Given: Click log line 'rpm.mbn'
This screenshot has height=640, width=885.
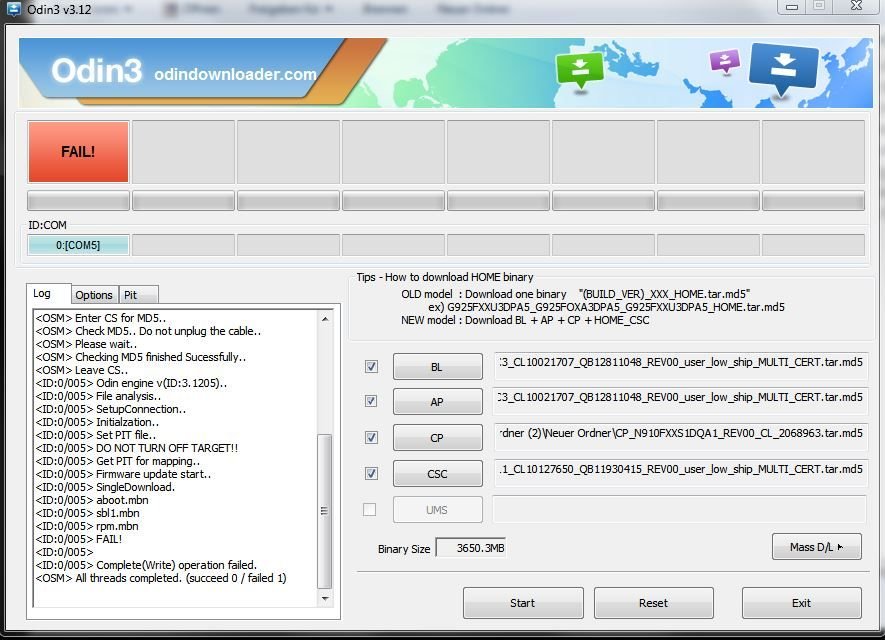Looking at the screenshot, I should [87, 526].
